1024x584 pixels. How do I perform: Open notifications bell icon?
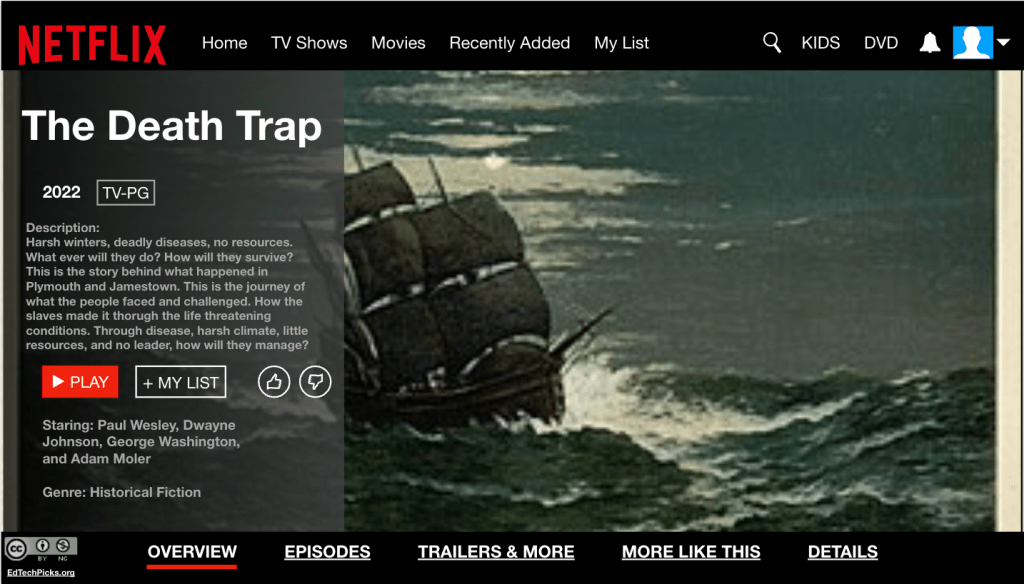[x=930, y=42]
